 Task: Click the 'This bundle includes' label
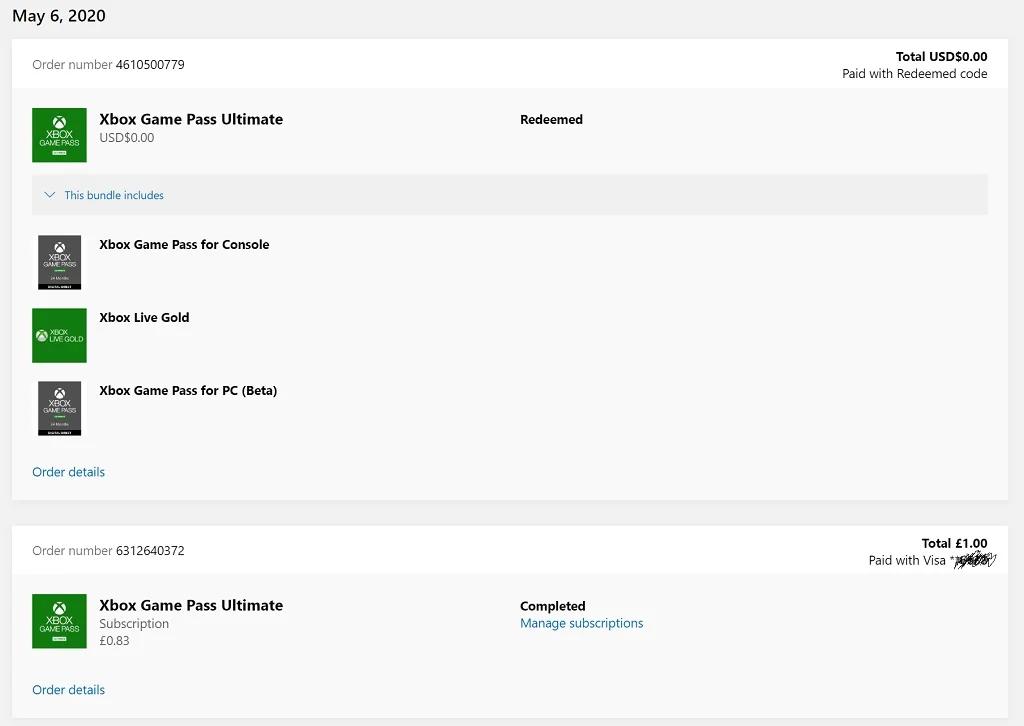click(114, 195)
